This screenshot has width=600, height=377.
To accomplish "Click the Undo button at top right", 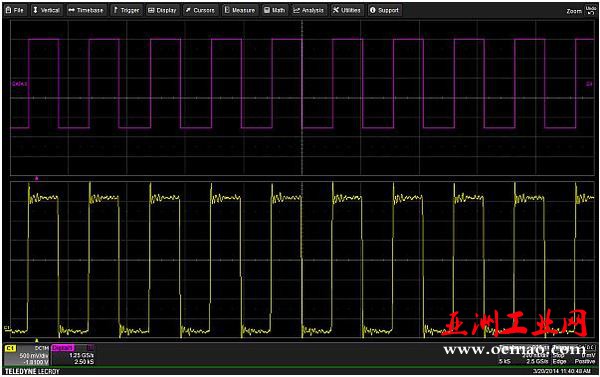I will 591,10.
